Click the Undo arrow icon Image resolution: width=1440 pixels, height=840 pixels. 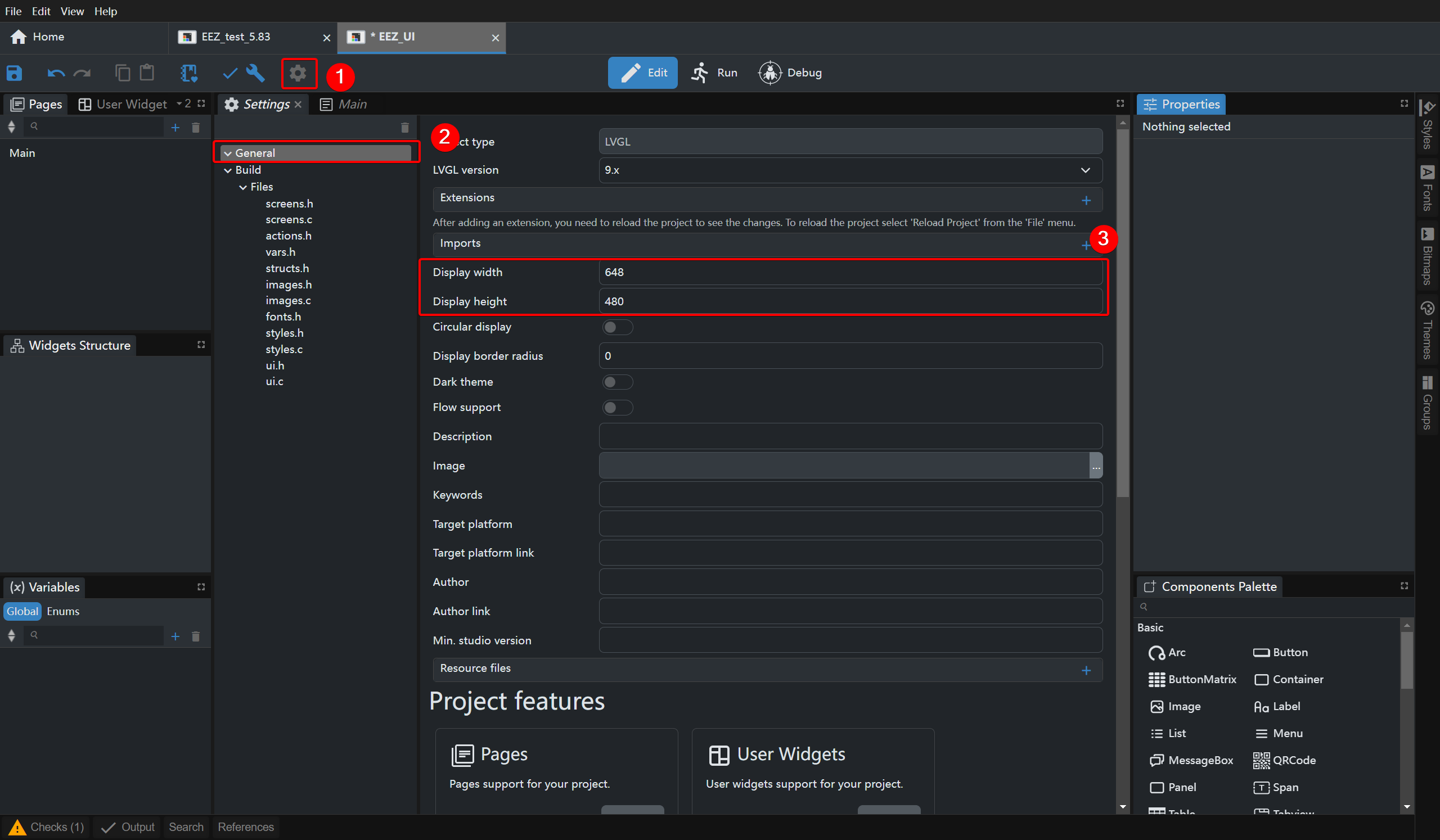(56, 73)
